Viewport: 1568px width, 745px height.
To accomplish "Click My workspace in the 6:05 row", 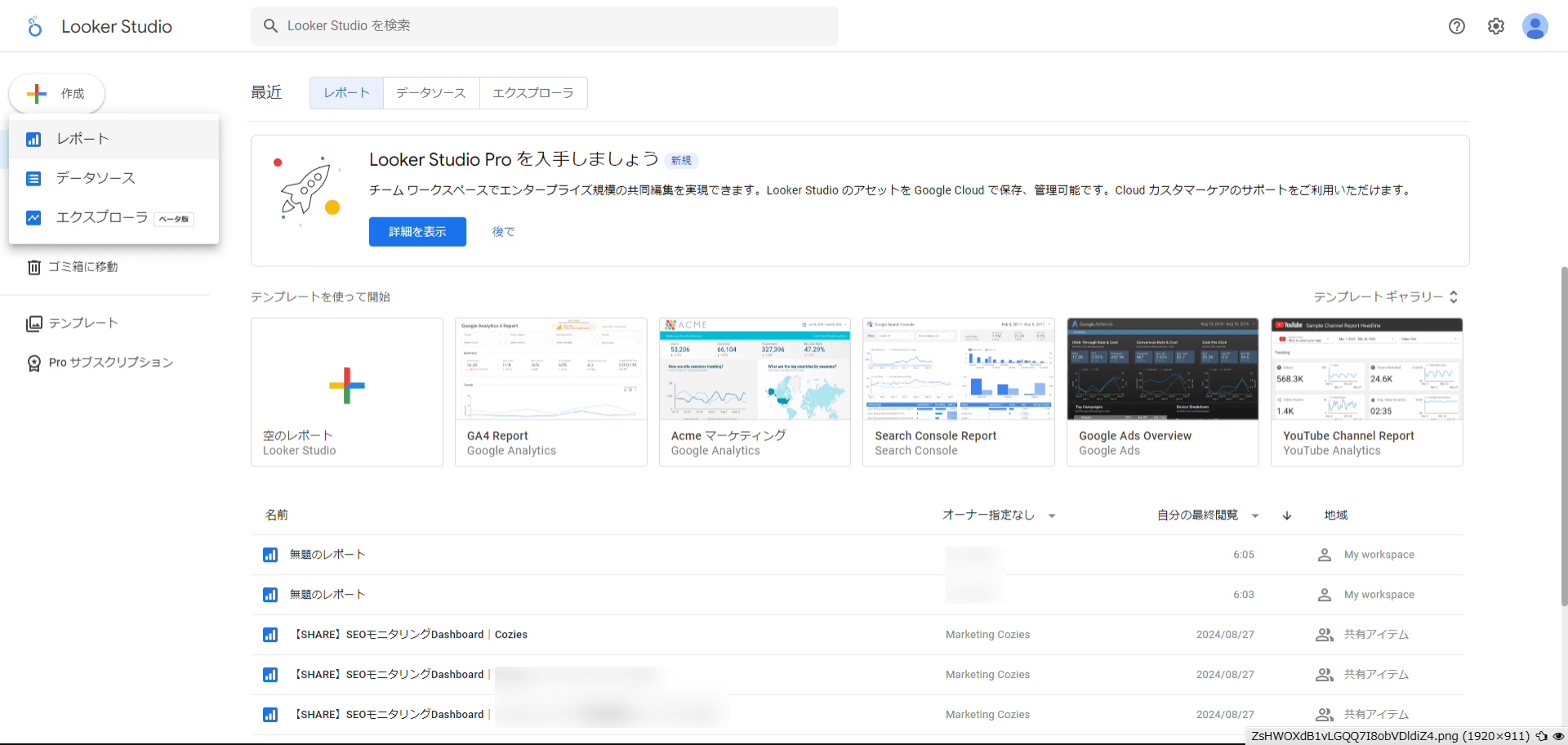I will (x=1379, y=555).
